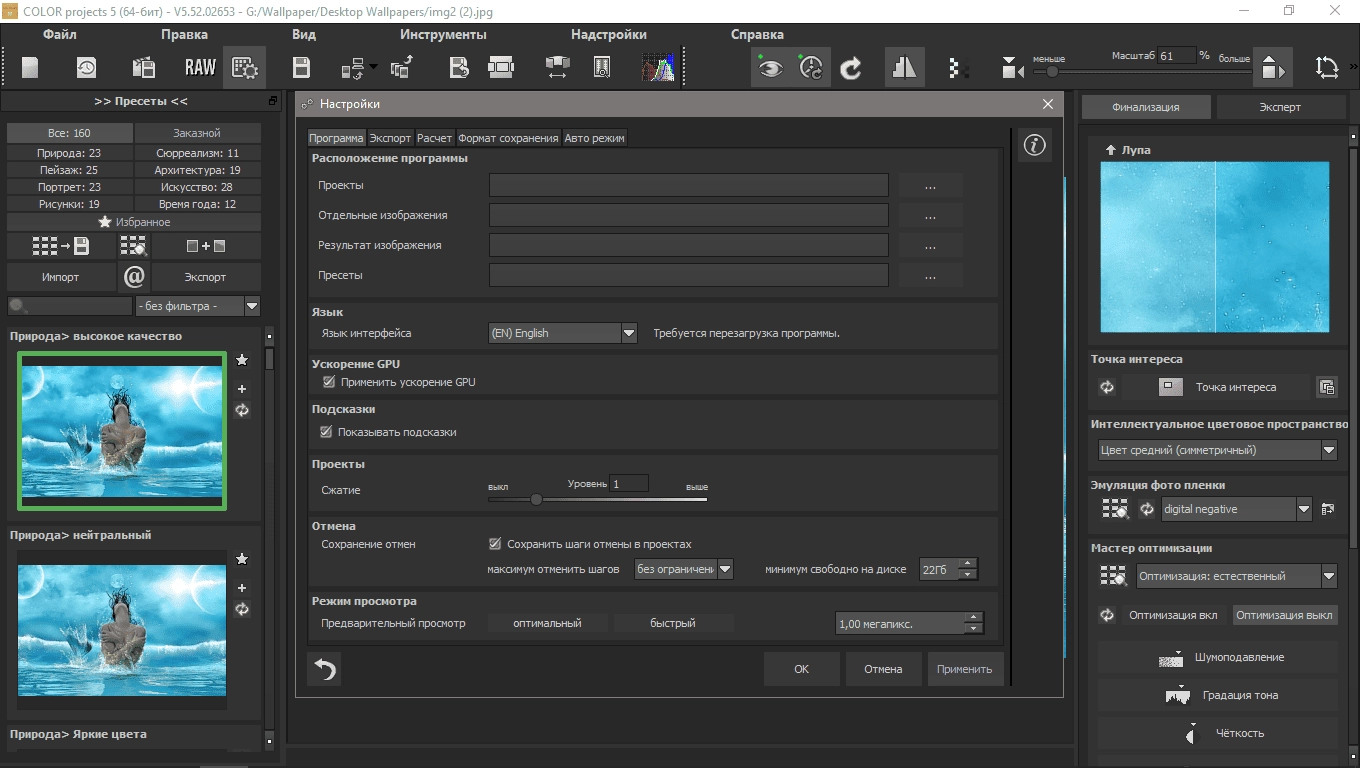
Task: Open the 'без ограничения' max undo steps dropdown
Action: point(684,569)
